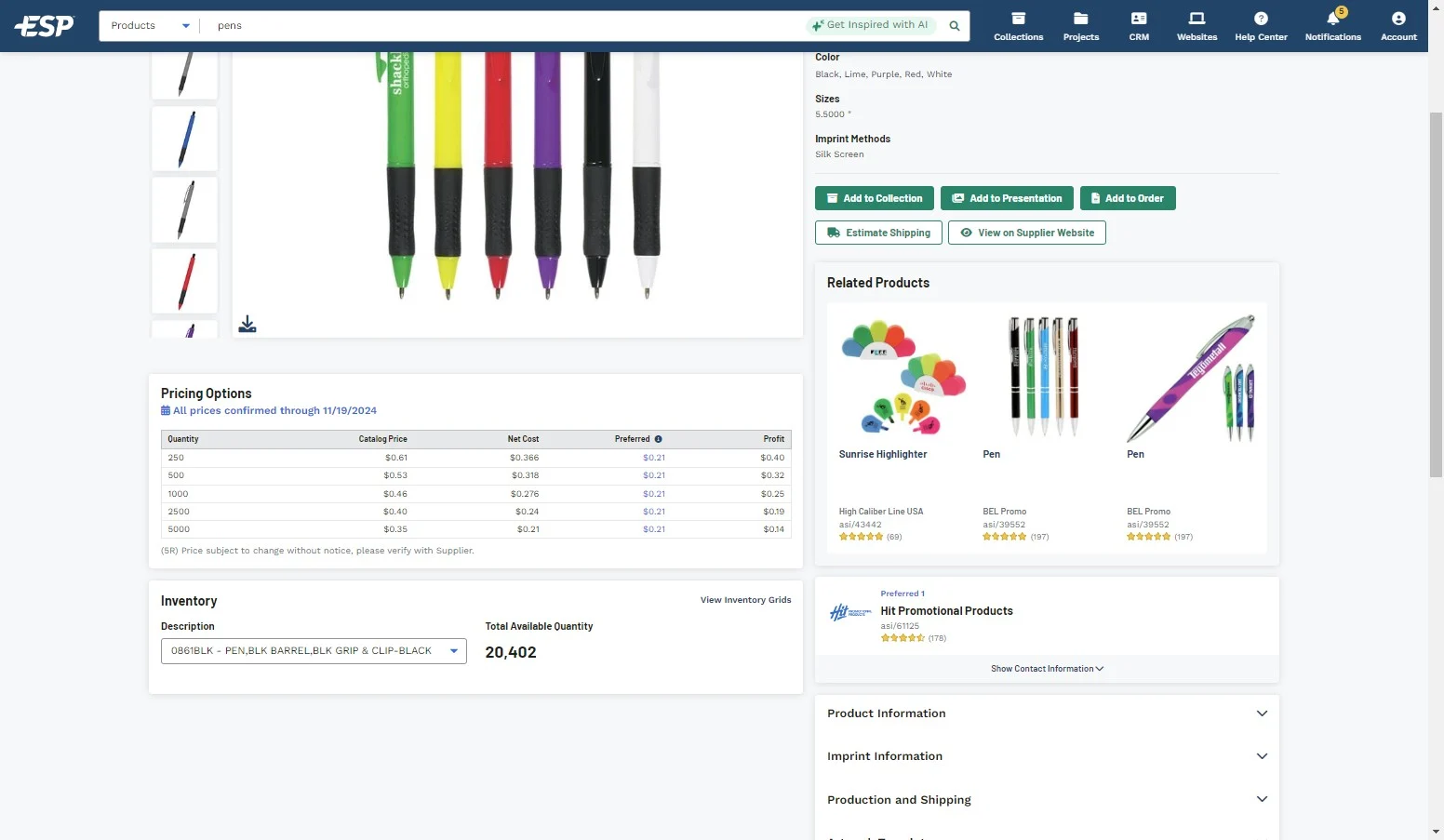Open Projects in the header
Image resolution: width=1444 pixels, height=840 pixels.
1080,26
